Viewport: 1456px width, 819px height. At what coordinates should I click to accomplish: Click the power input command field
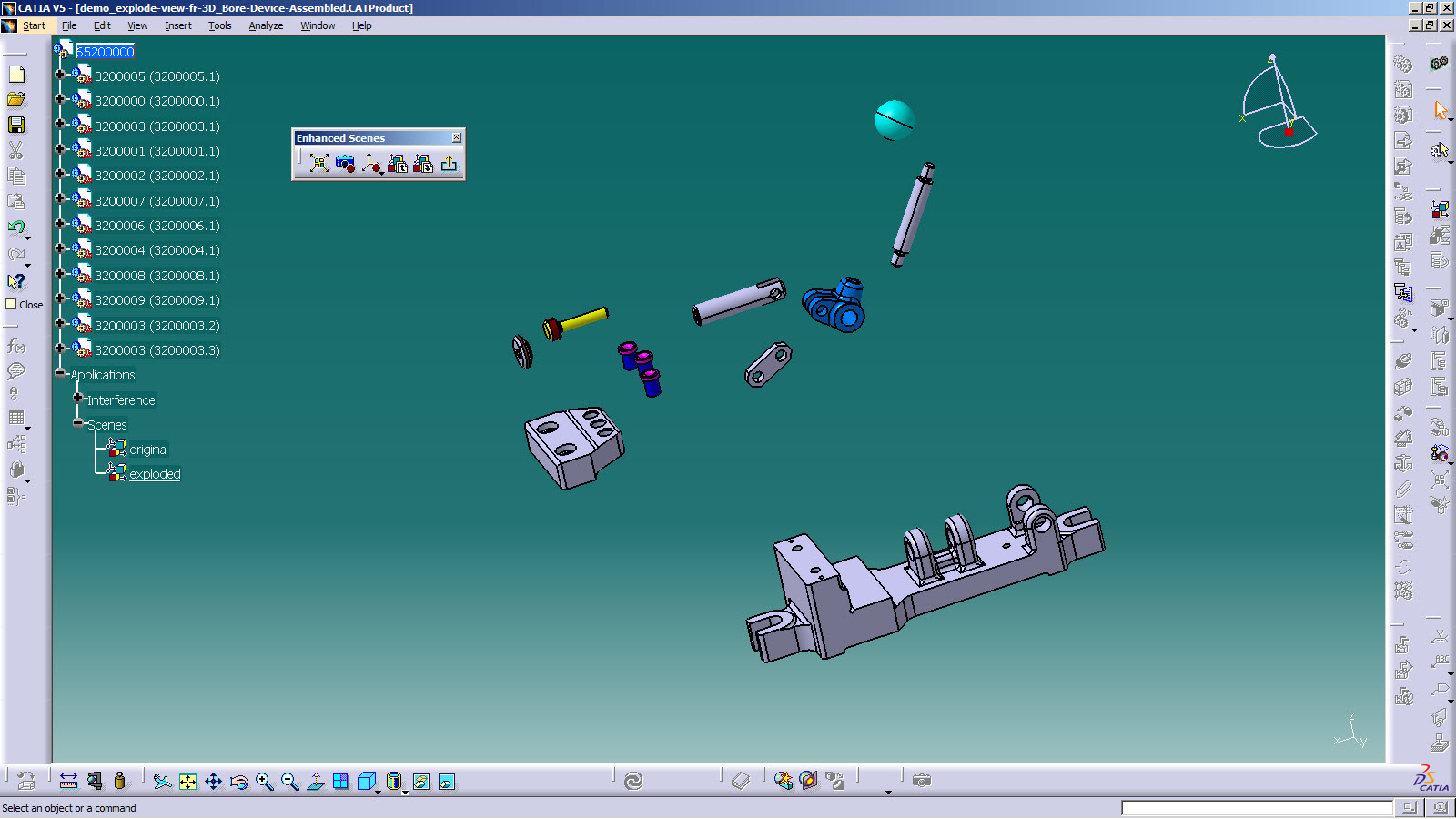point(1257,808)
